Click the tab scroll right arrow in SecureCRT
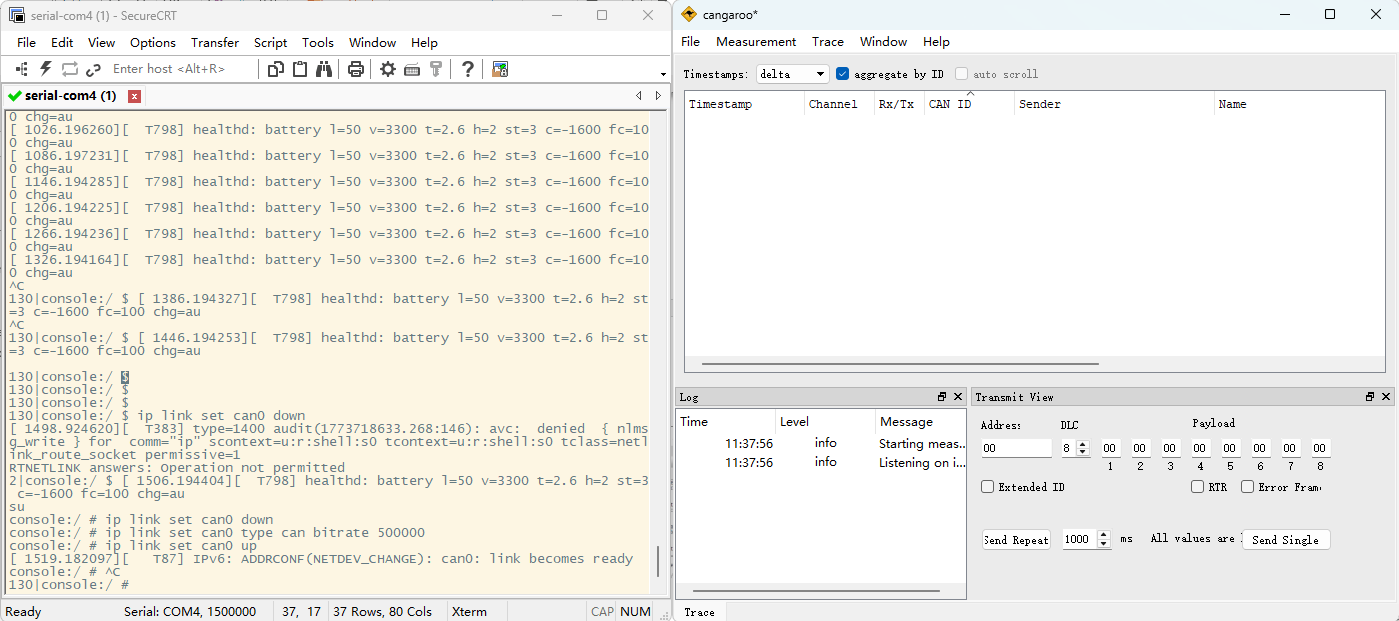The width and height of the screenshot is (1399, 621). click(658, 96)
